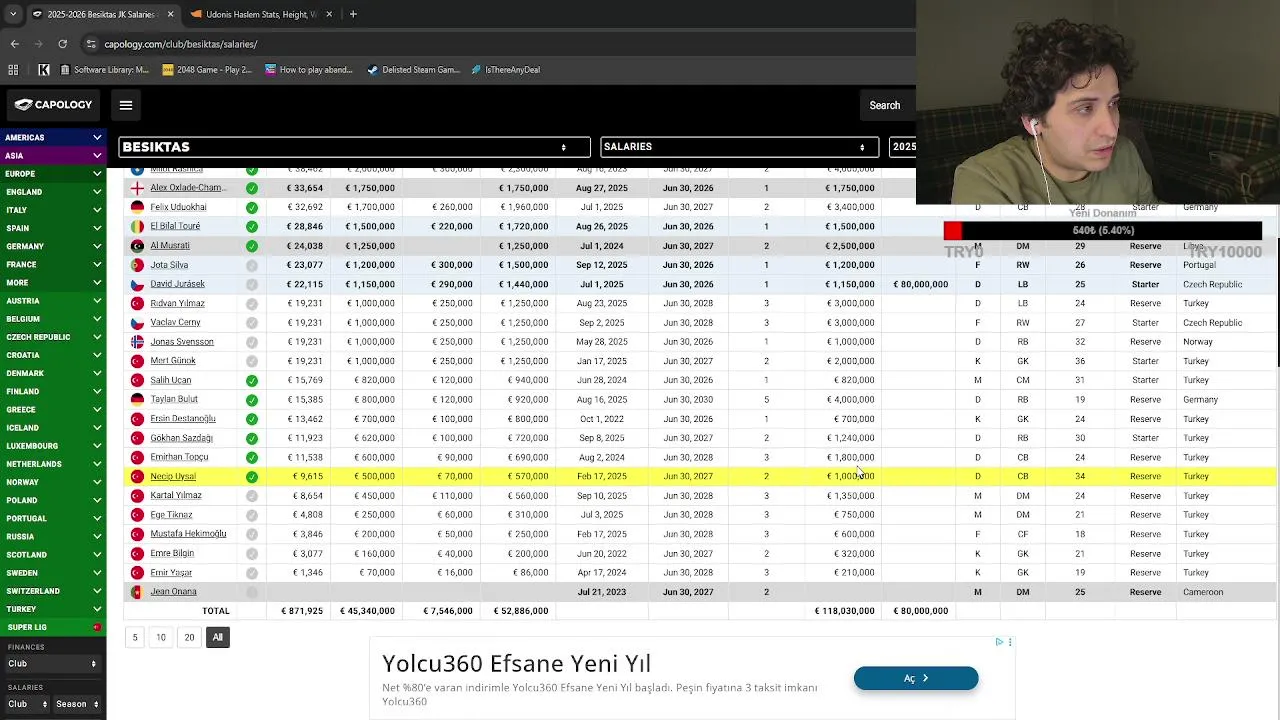The width and height of the screenshot is (1280, 720).
Task: Click the Capology logo
Action: point(53,105)
